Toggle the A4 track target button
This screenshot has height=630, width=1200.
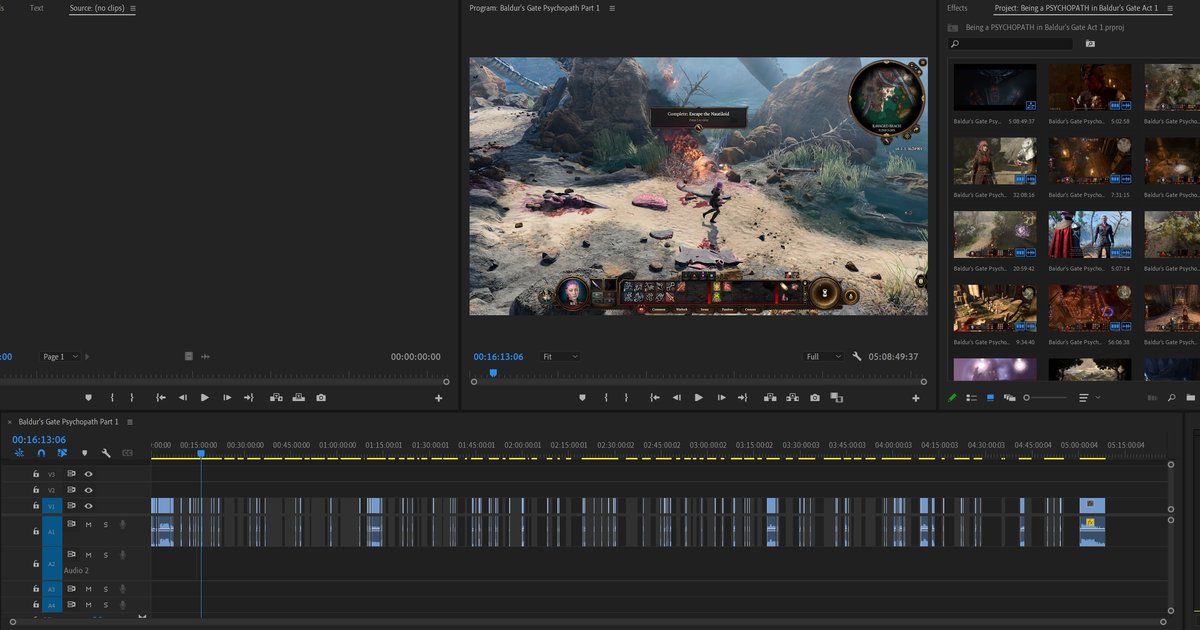click(x=52, y=606)
